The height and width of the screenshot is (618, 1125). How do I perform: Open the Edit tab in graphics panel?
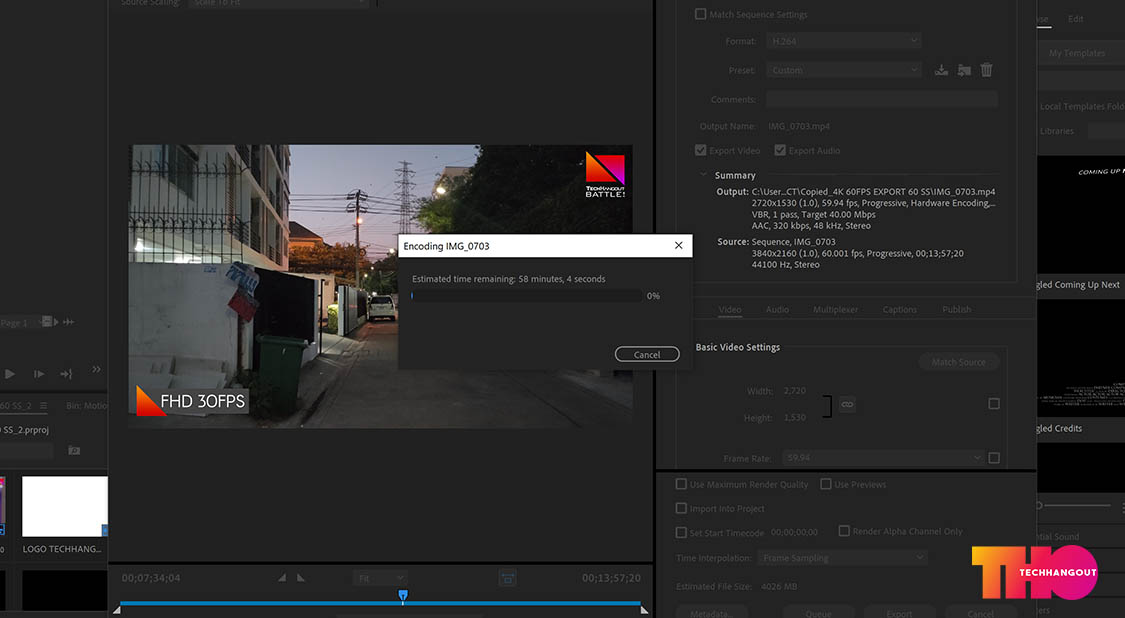click(x=1075, y=19)
